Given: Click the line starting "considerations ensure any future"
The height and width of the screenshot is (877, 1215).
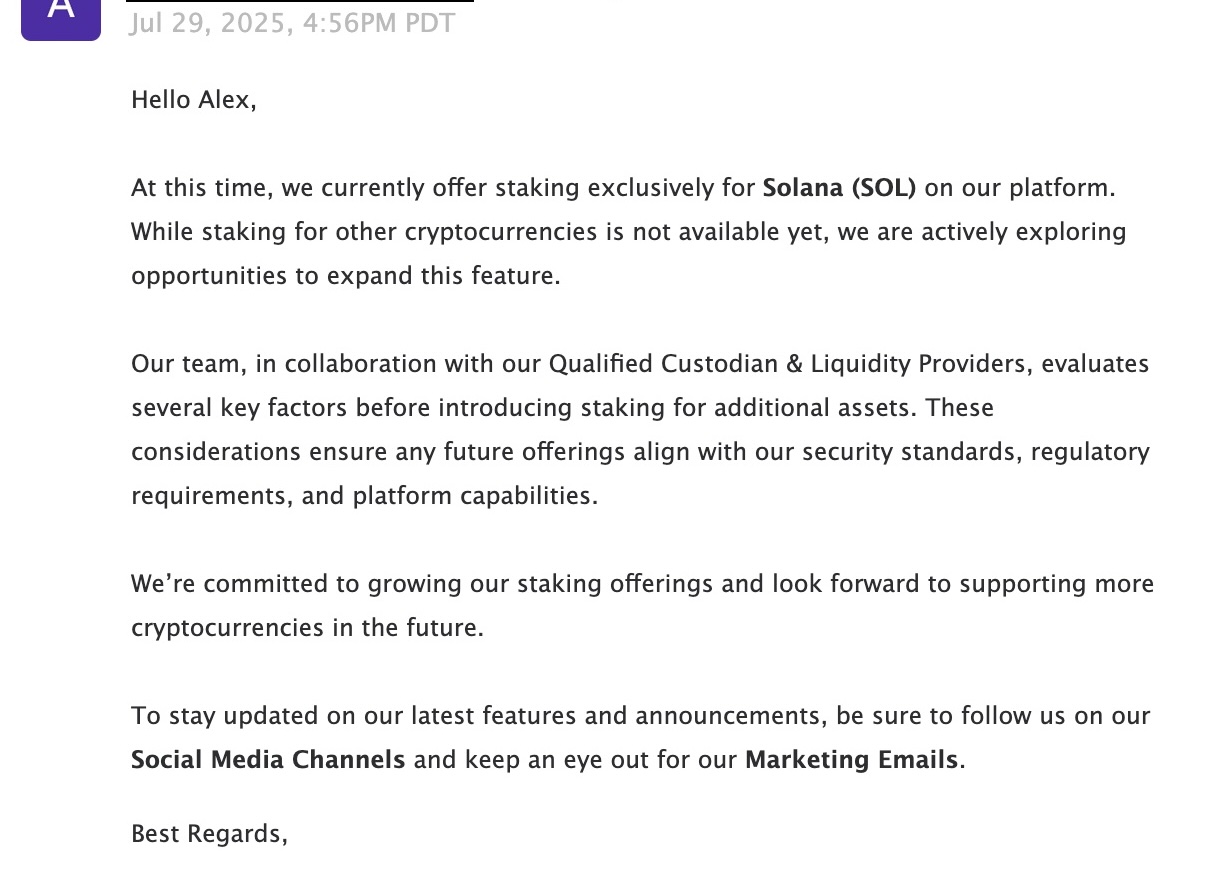Looking at the screenshot, I should pos(640,452).
